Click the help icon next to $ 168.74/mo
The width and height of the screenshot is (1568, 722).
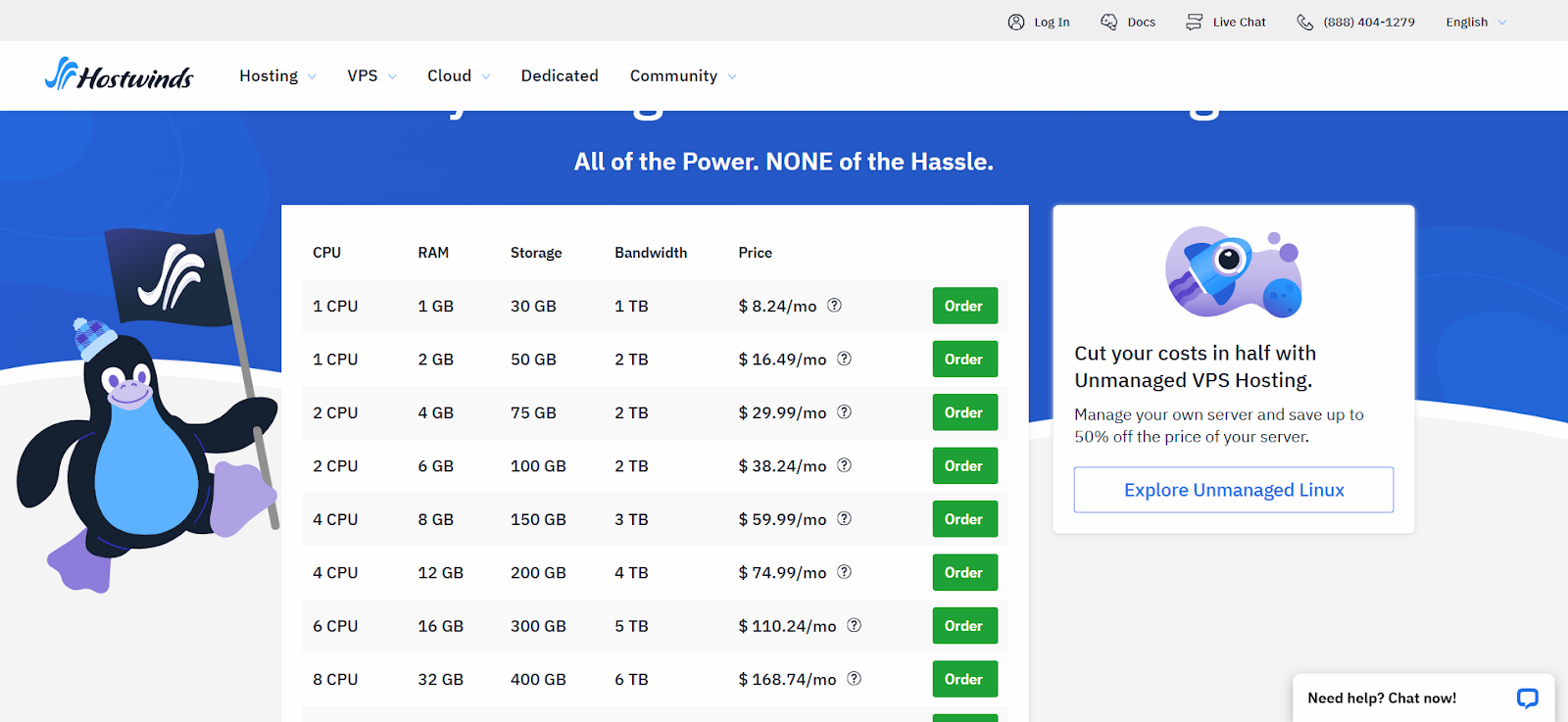[854, 678]
